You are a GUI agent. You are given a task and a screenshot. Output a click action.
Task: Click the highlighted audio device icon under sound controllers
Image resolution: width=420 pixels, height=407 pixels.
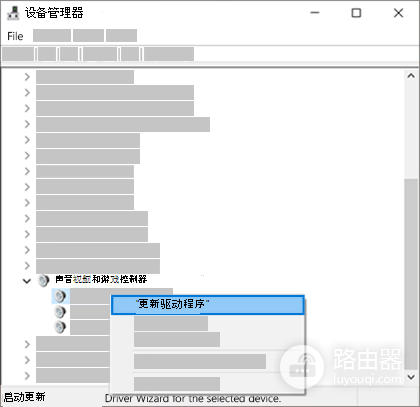(x=60, y=296)
